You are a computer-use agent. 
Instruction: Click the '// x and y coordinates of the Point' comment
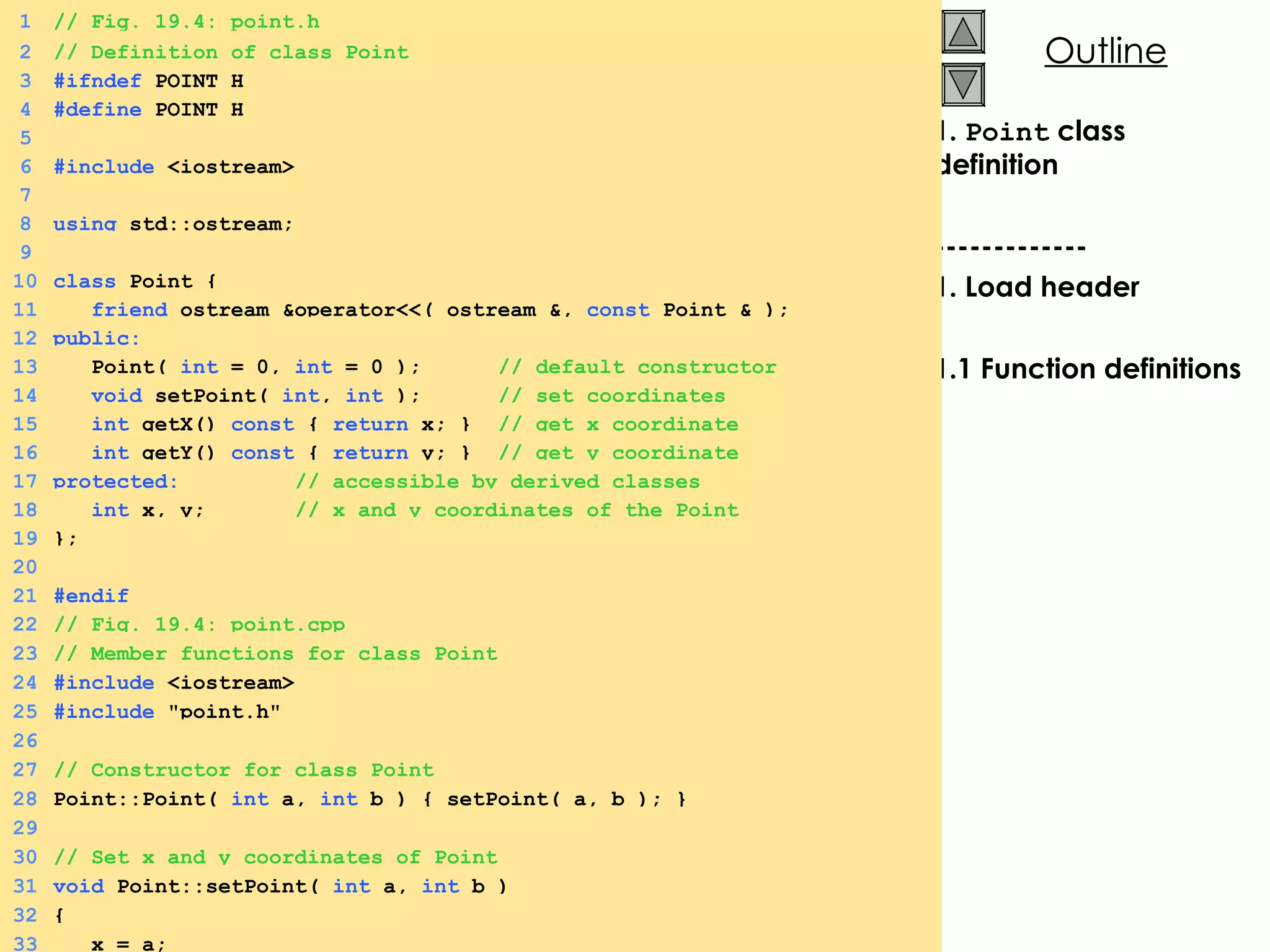tap(517, 510)
